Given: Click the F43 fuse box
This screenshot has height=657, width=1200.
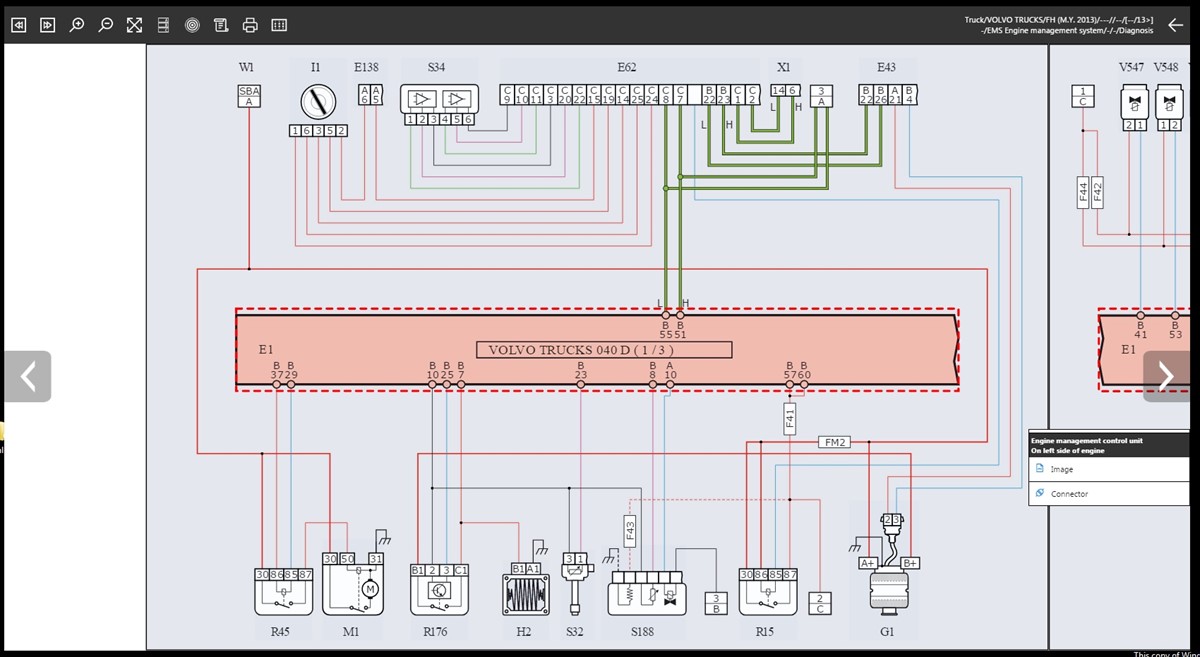Looking at the screenshot, I should pyautogui.click(x=629, y=529).
